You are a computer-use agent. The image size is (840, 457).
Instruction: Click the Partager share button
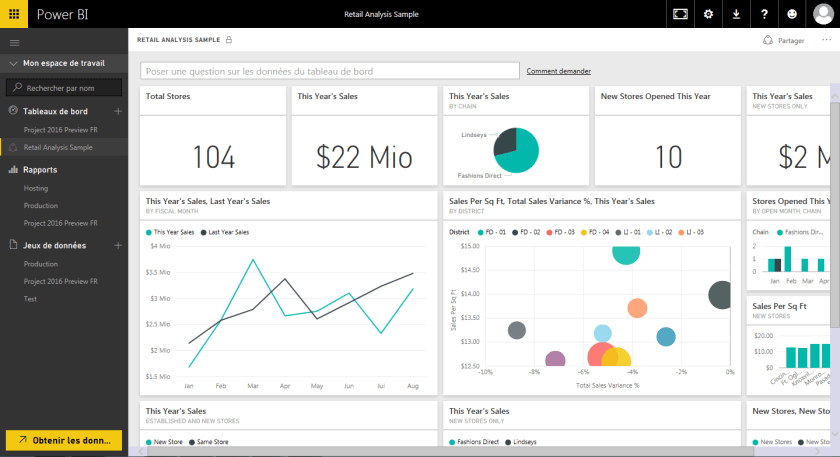click(783, 40)
